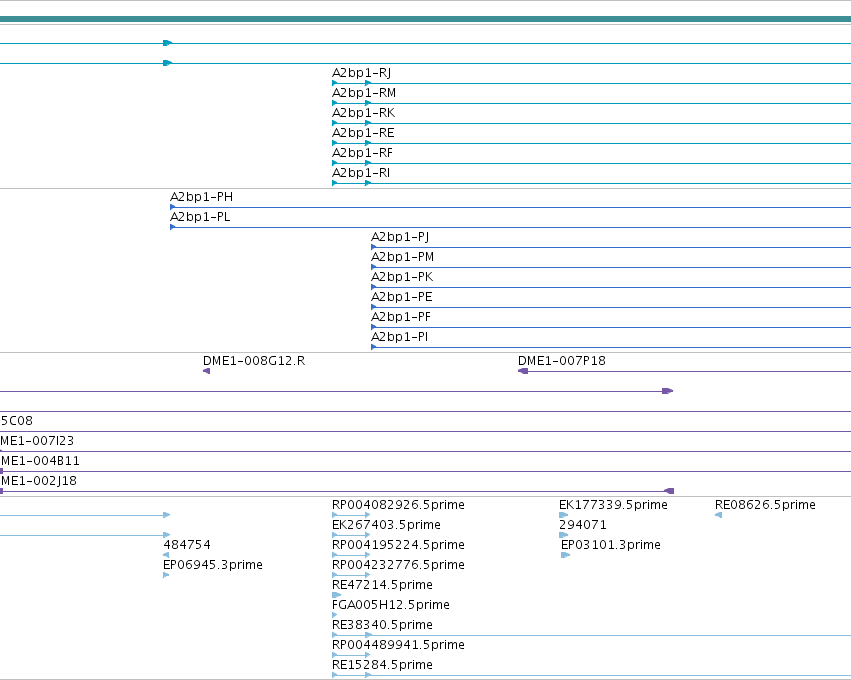Click the teal bar at the top
The height and width of the screenshot is (680, 851).
tap(426, 20)
